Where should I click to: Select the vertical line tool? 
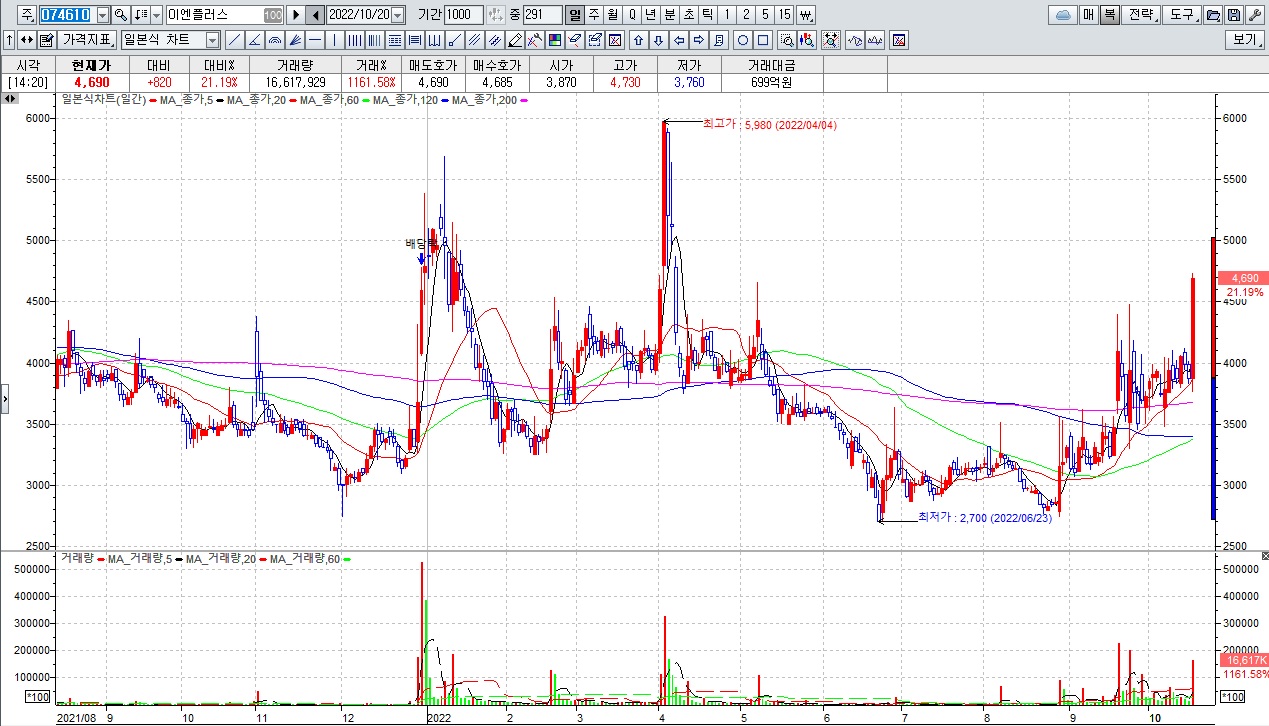tap(334, 40)
